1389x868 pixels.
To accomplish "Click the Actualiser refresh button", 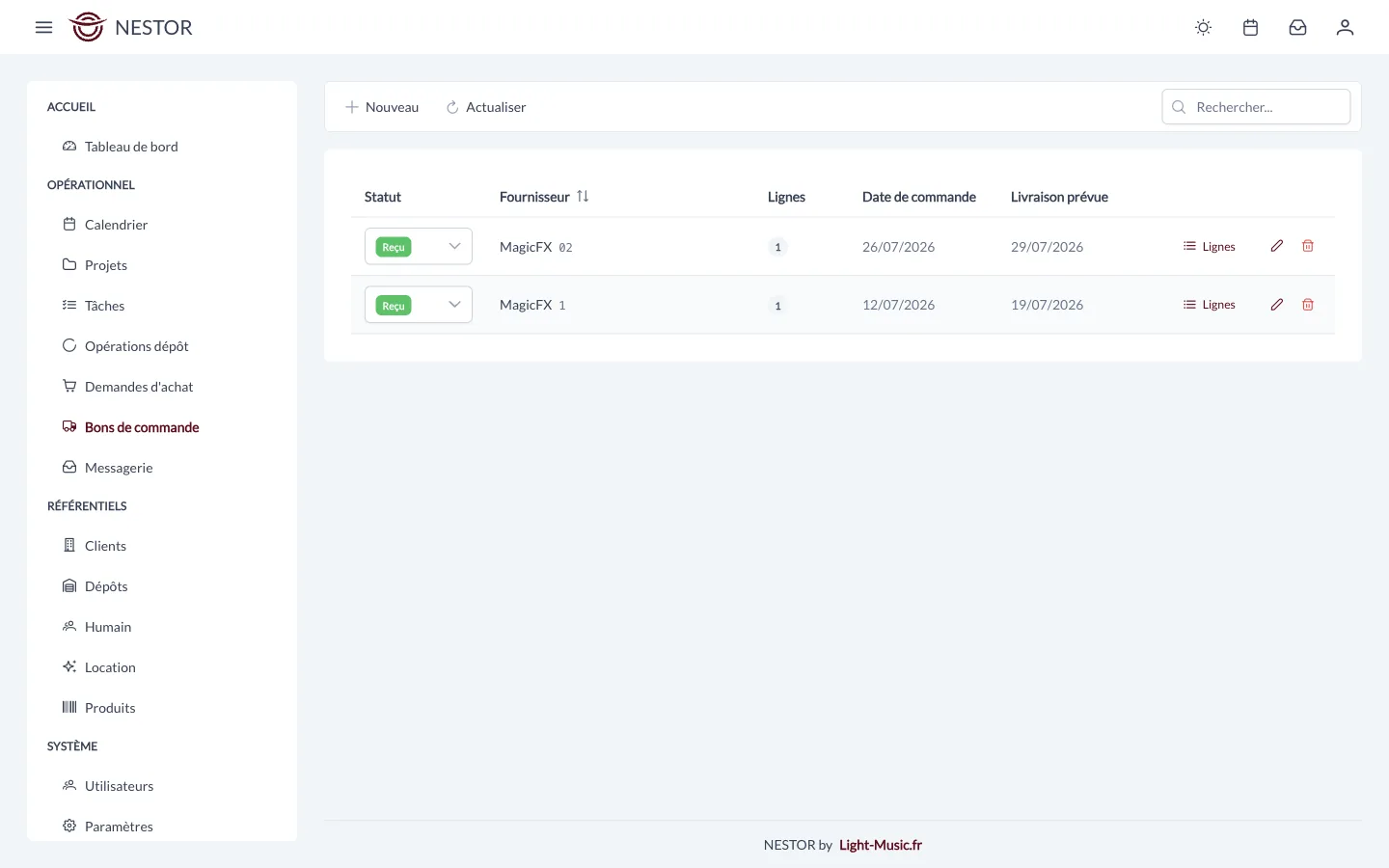I will point(486,107).
